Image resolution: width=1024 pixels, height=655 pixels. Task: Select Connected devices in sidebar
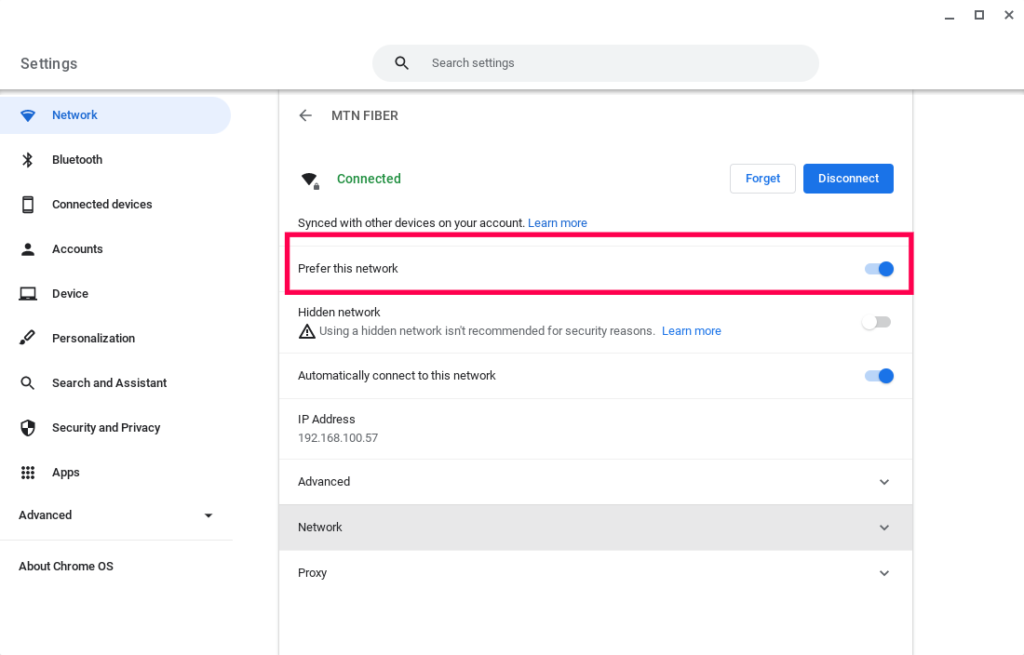tap(115, 204)
